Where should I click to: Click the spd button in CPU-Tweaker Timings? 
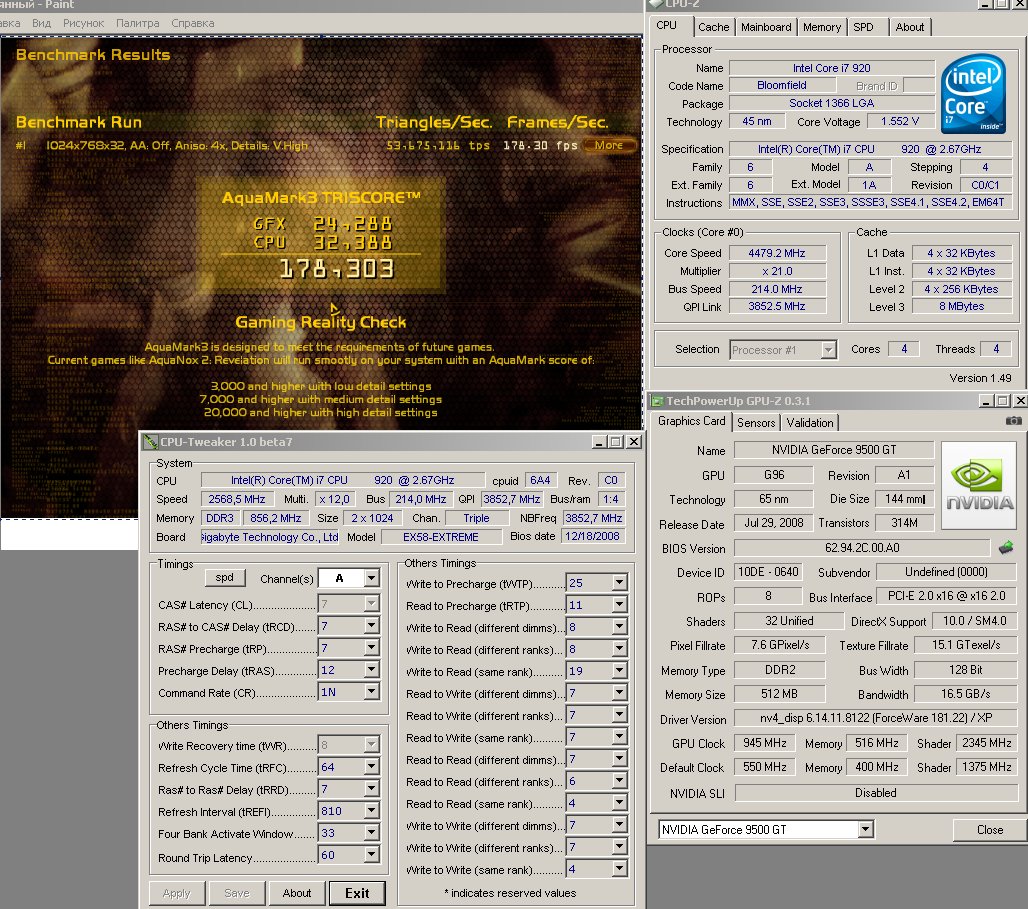(x=224, y=577)
